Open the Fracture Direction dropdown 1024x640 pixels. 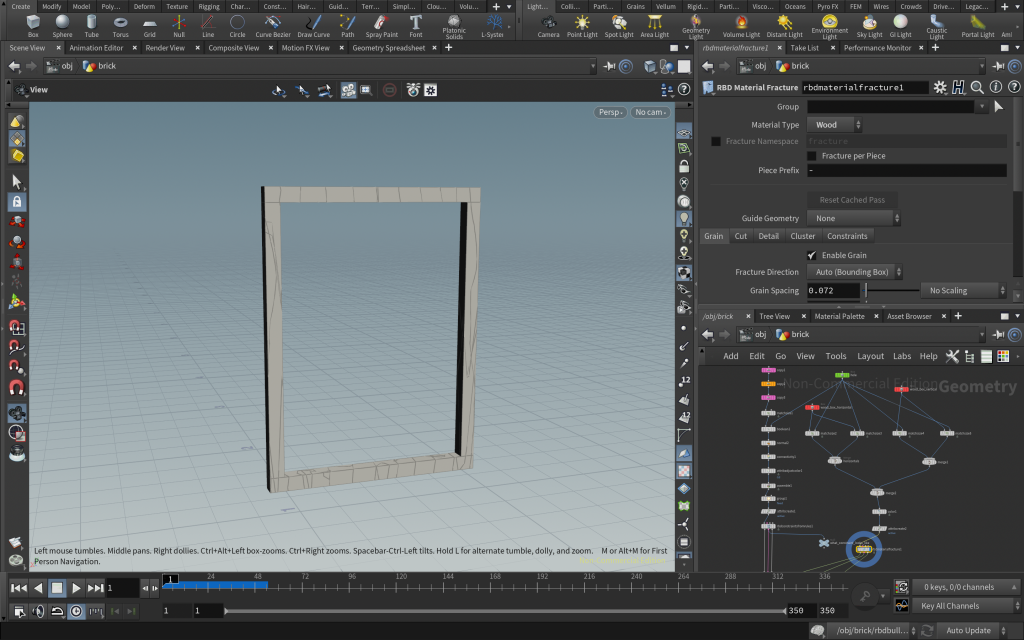[855, 272]
